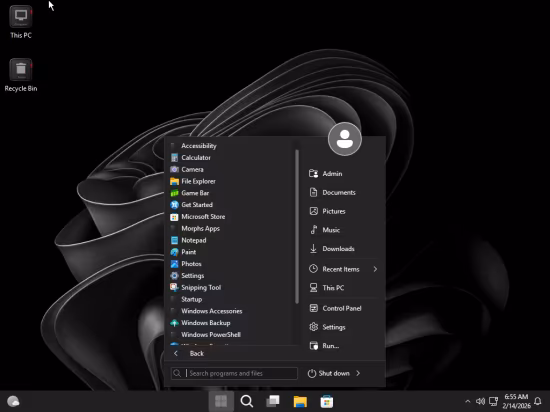
Task: Open the Documents folder
Action: click(x=332, y=192)
